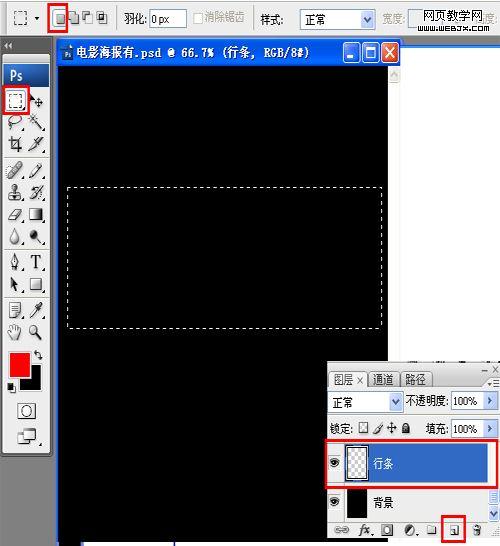Set the red foreground color
Image resolution: width=500 pixels, height=546 pixels.
[19, 365]
